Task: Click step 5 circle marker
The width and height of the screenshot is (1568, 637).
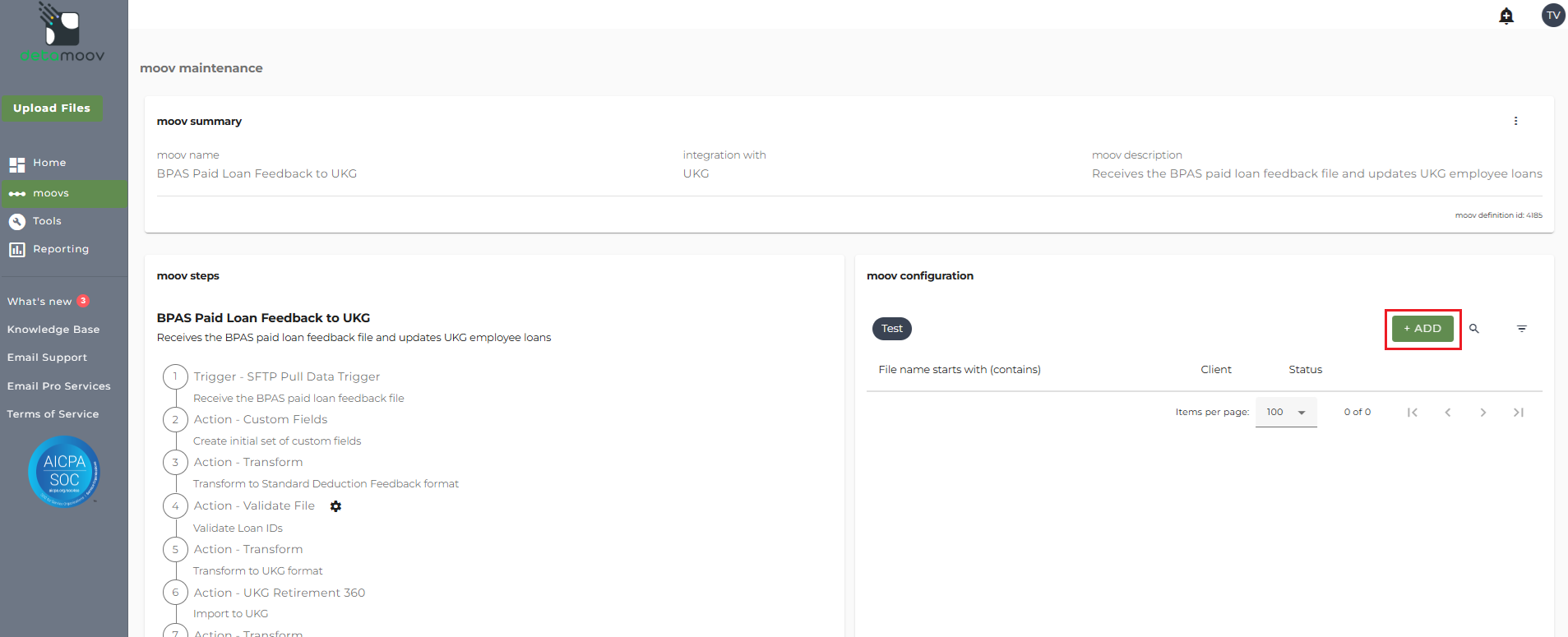Action: point(175,549)
